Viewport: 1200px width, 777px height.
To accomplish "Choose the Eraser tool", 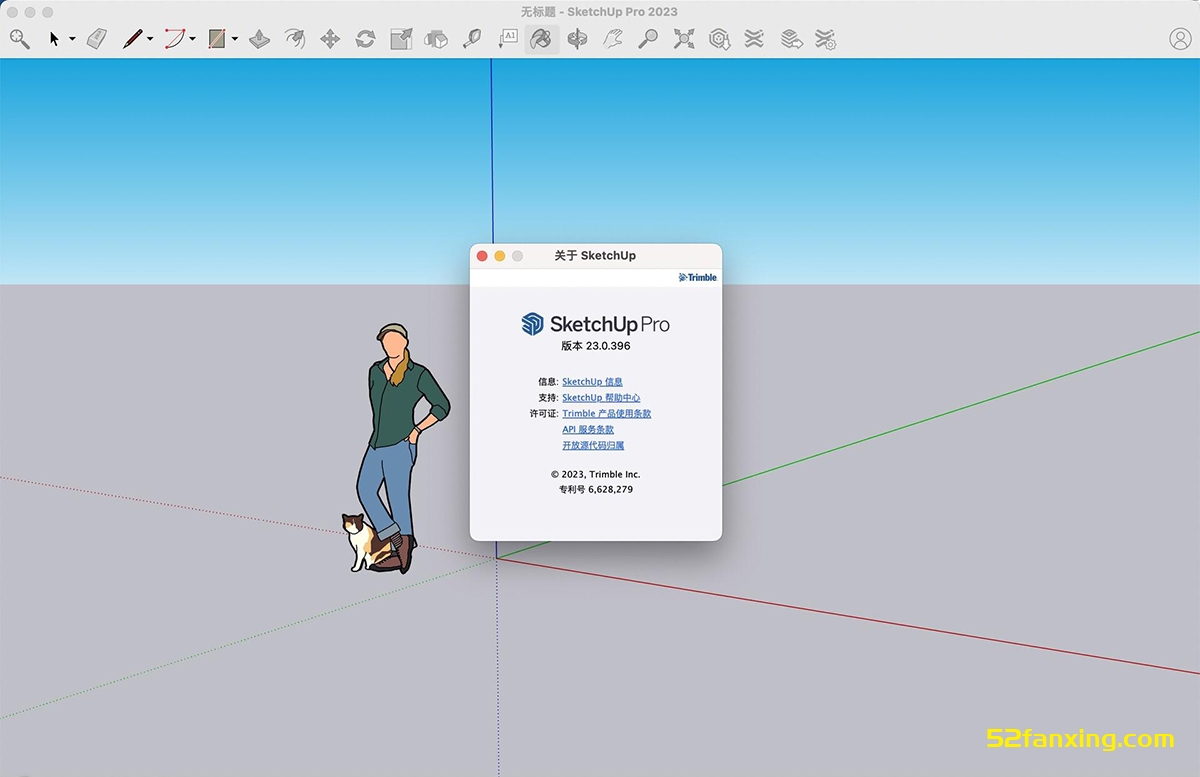I will [x=97, y=39].
